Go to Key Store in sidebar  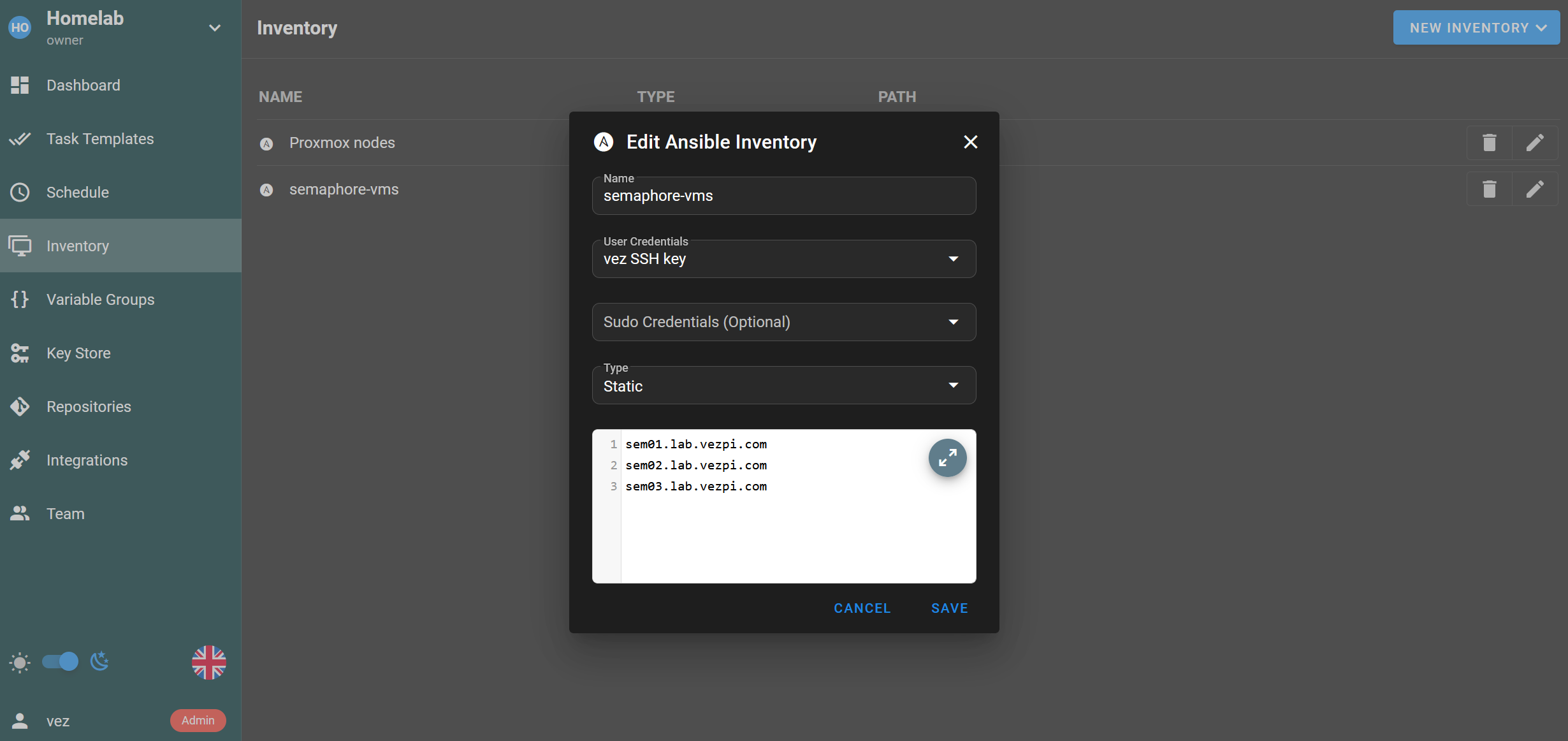coord(78,353)
